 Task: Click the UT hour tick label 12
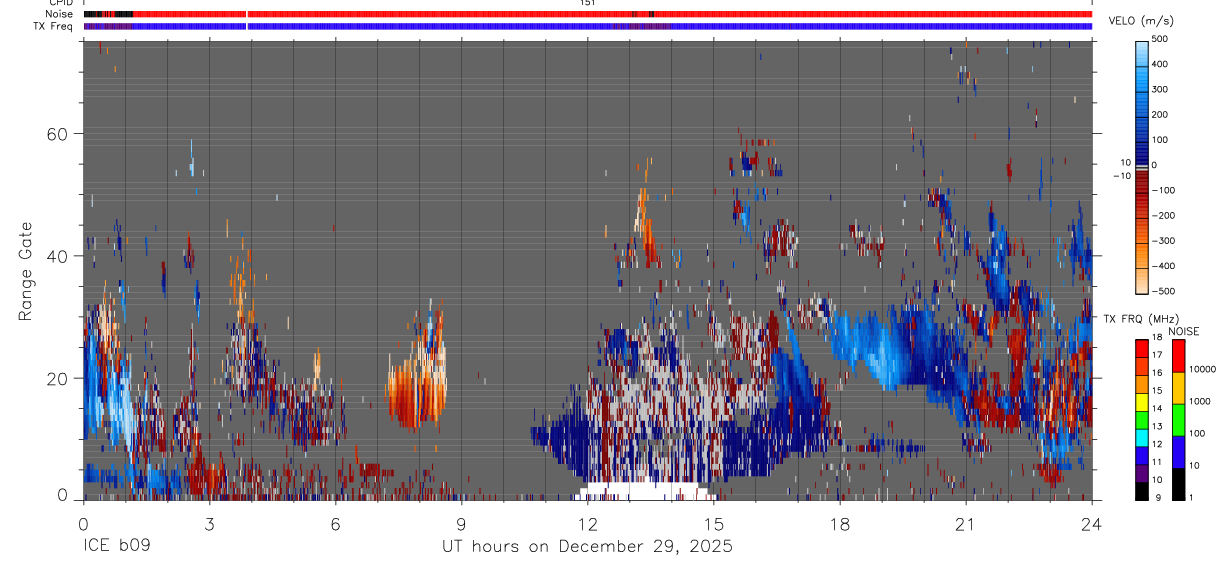point(587,524)
